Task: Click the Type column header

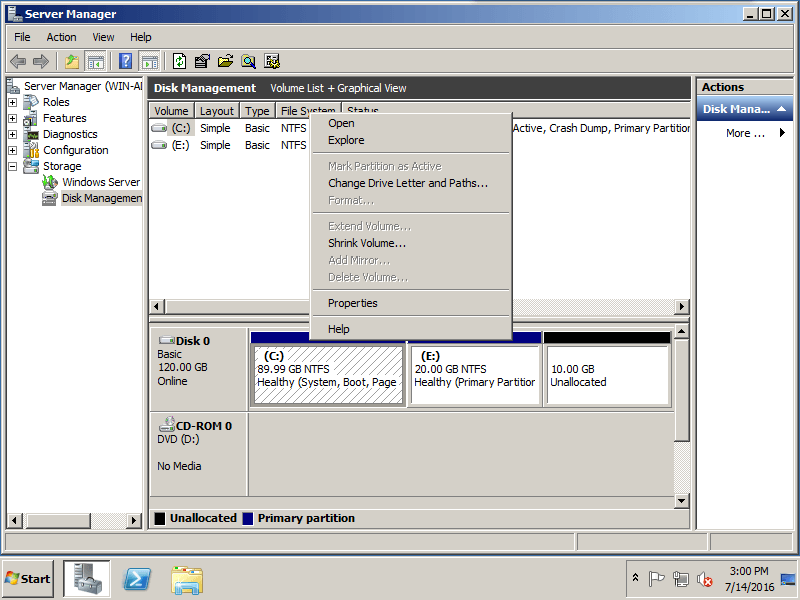Action: (257, 111)
